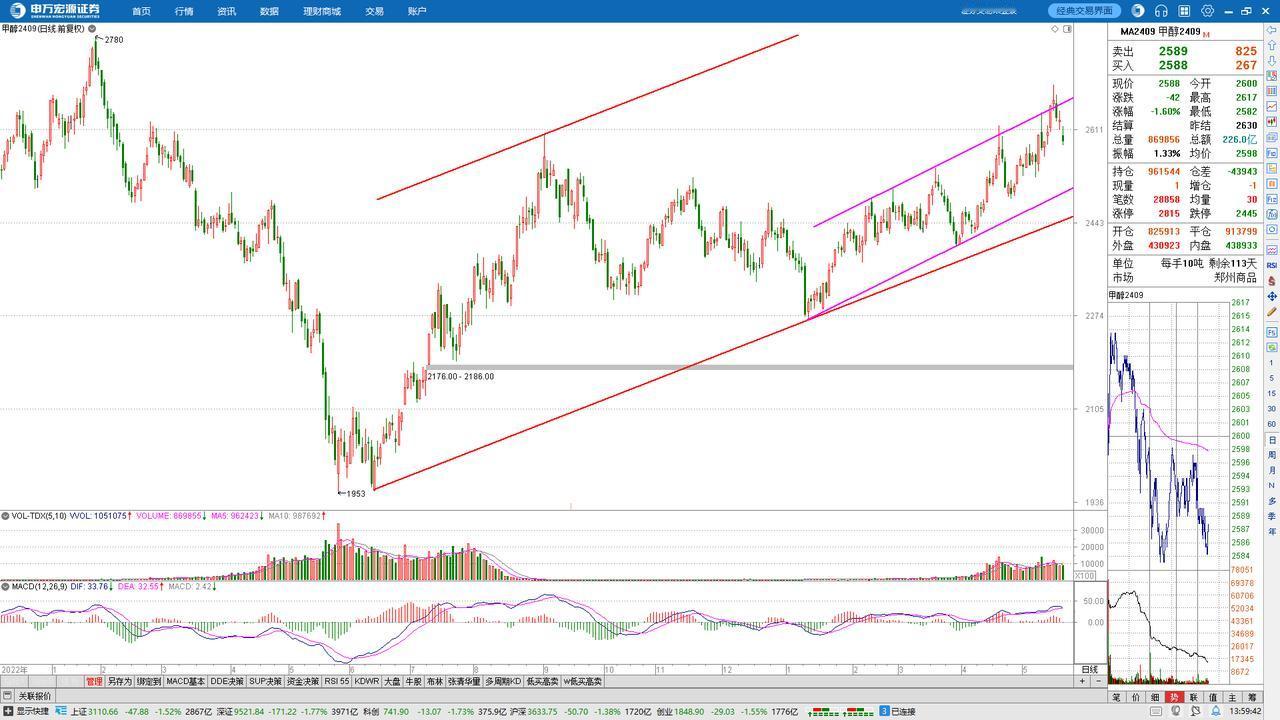This screenshot has width=1280, height=720.
Task: Switch to the 值 tab in quote panel
Action: (1213, 697)
